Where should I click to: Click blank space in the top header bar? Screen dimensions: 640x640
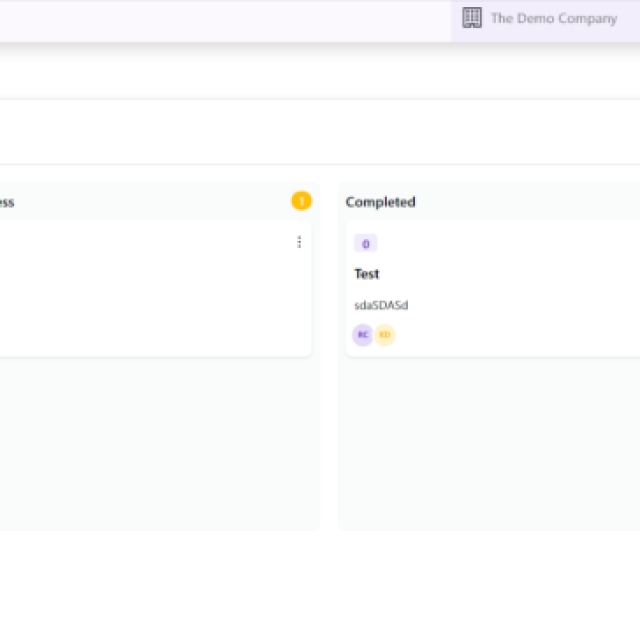pyautogui.click(x=224, y=20)
